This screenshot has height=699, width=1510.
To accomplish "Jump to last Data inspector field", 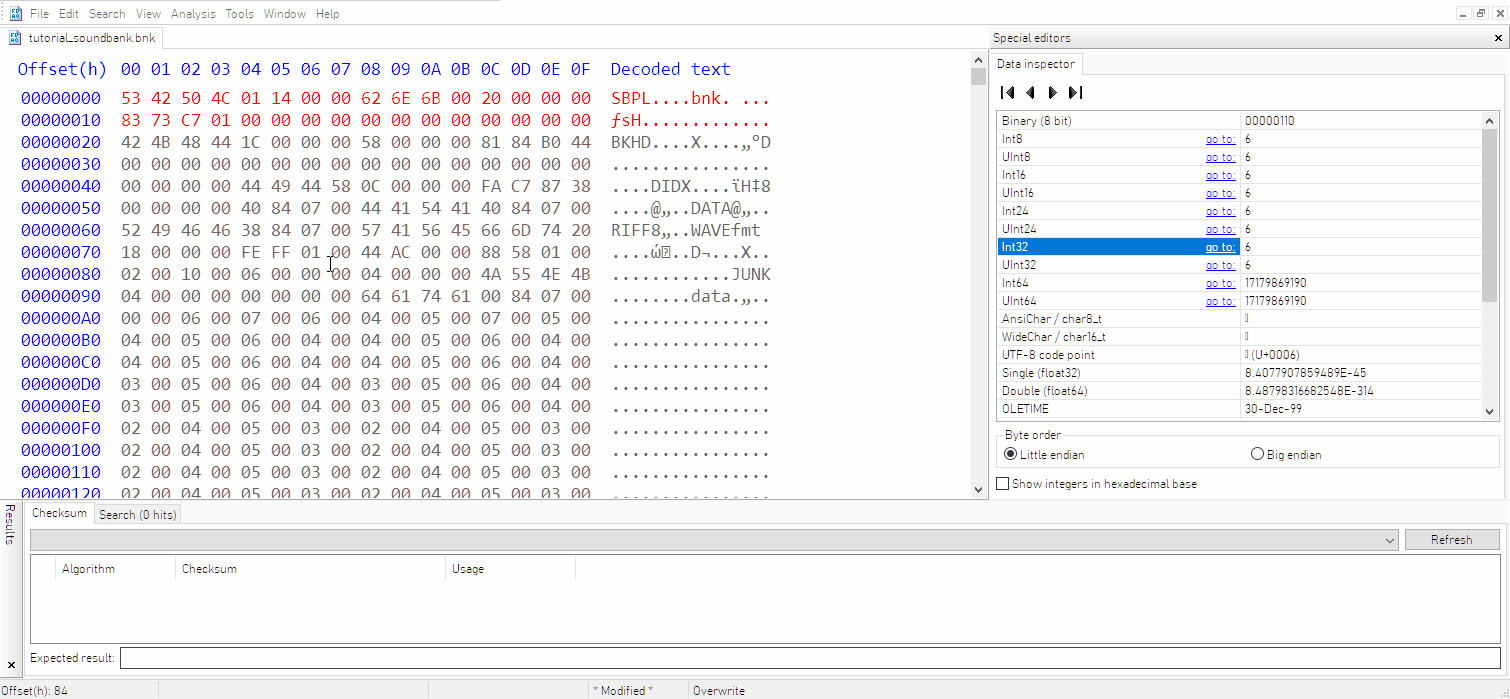I will tap(1075, 92).
